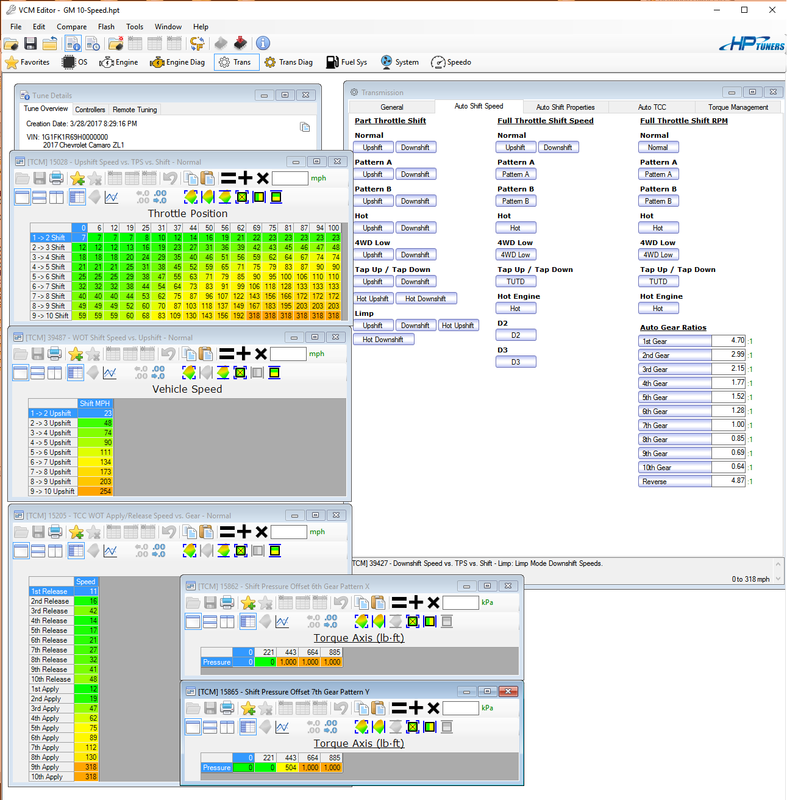Open Favorites star section

click(x=28, y=62)
